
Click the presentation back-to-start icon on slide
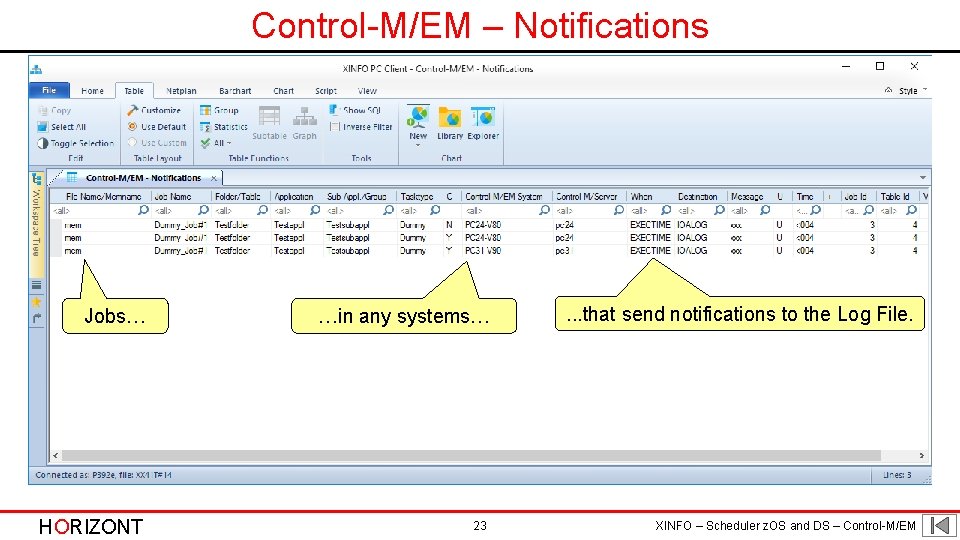[940, 525]
